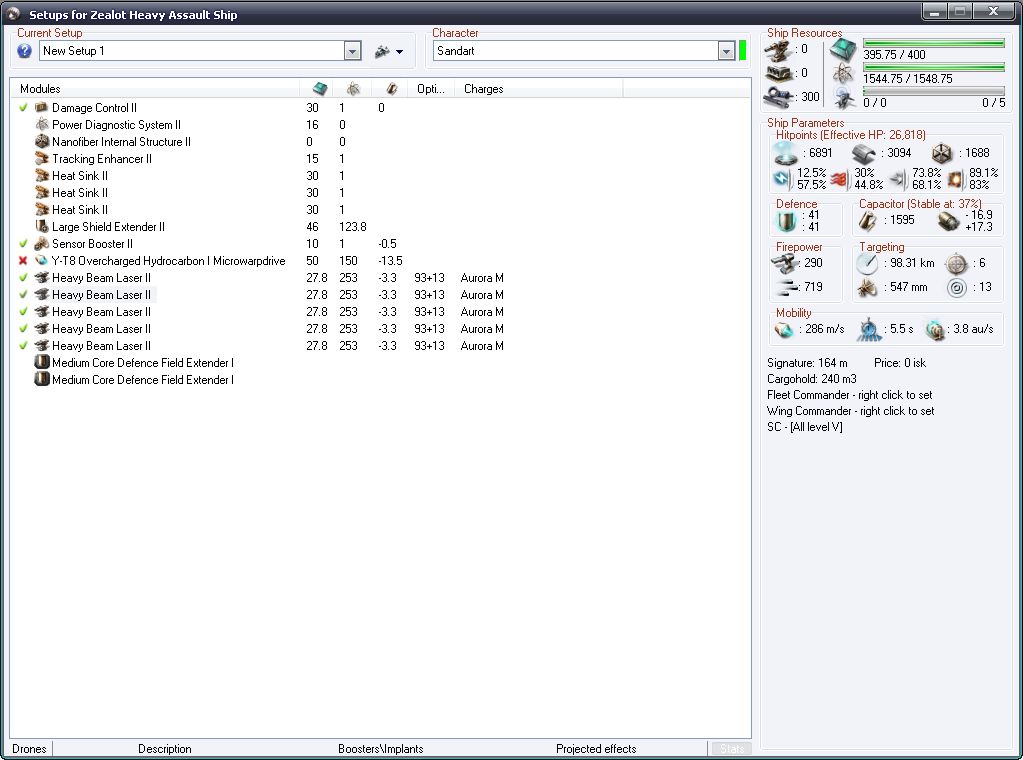Open the Current Setup dropdown arrow
Image resolution: width=1023 pixels, height=760 pixels.
click(352, 51)
